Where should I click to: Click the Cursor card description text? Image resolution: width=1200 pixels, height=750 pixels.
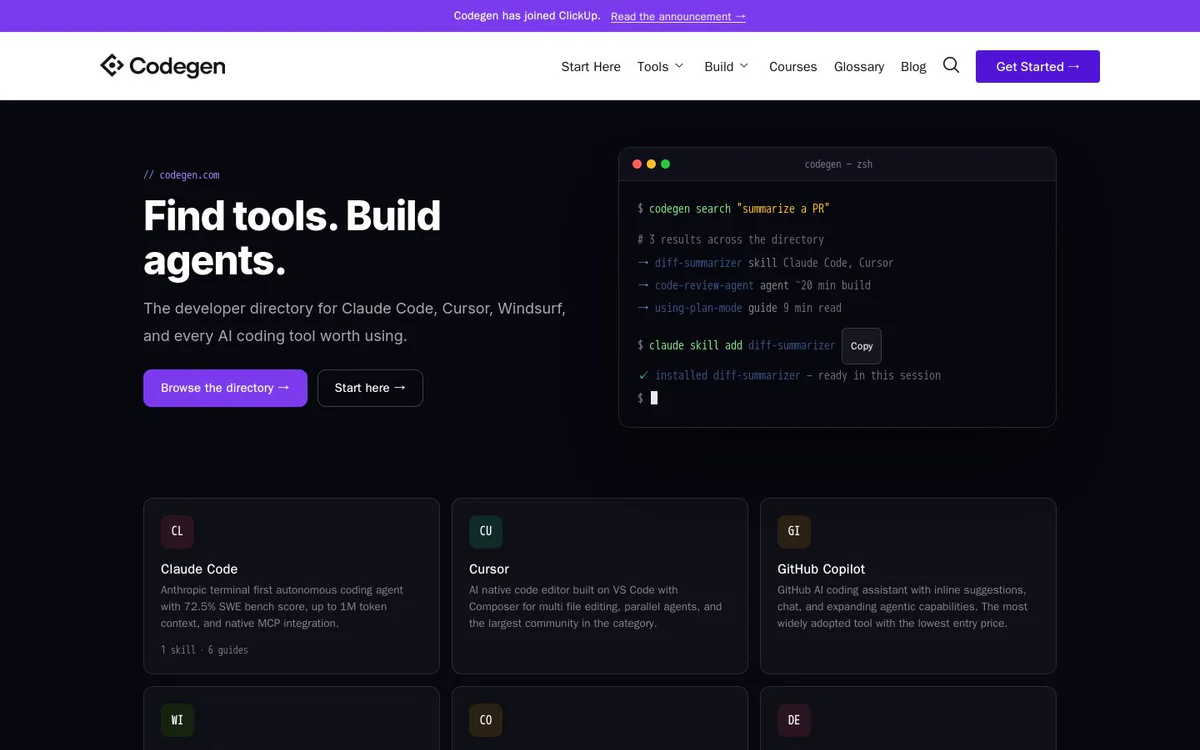597,607
